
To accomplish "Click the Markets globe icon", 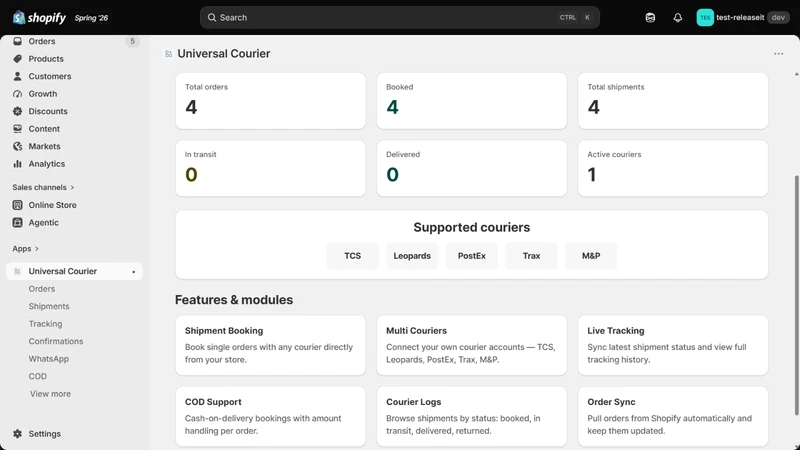I will point(17,146).
